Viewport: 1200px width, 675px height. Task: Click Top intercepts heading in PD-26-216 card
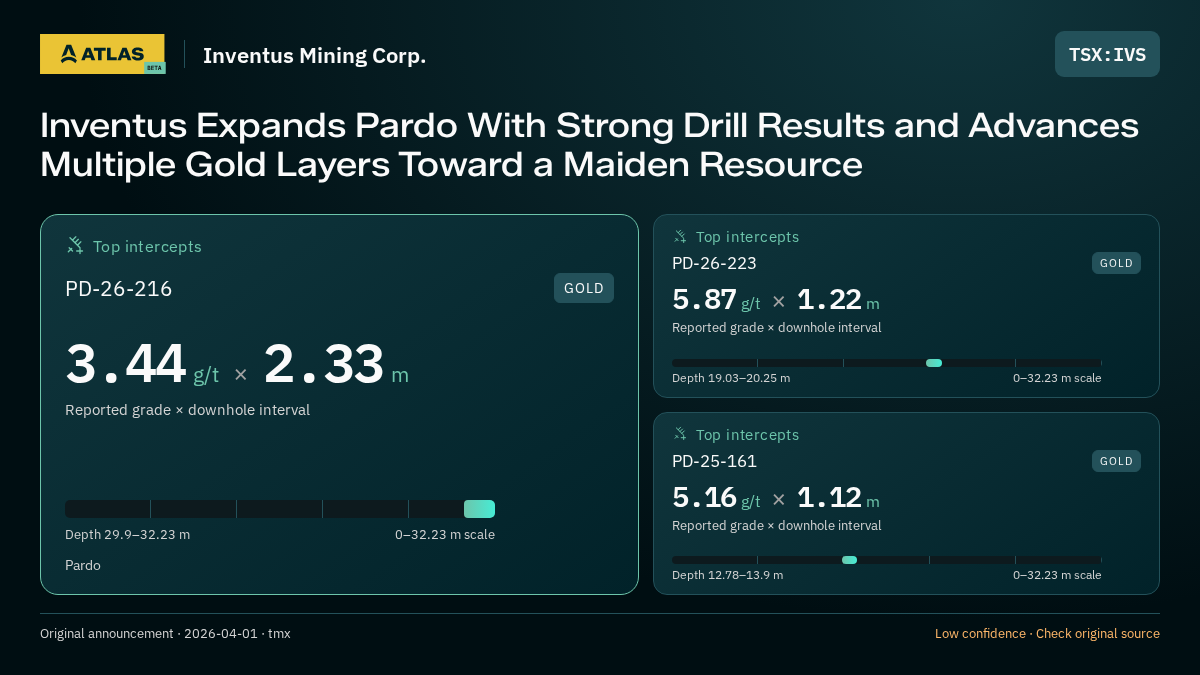click(x=147, y=246)
